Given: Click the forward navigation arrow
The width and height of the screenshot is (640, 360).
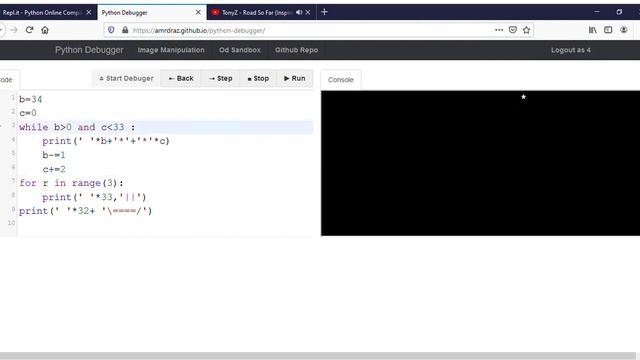Looking at the screenshot, I should [x=14, y=30].
